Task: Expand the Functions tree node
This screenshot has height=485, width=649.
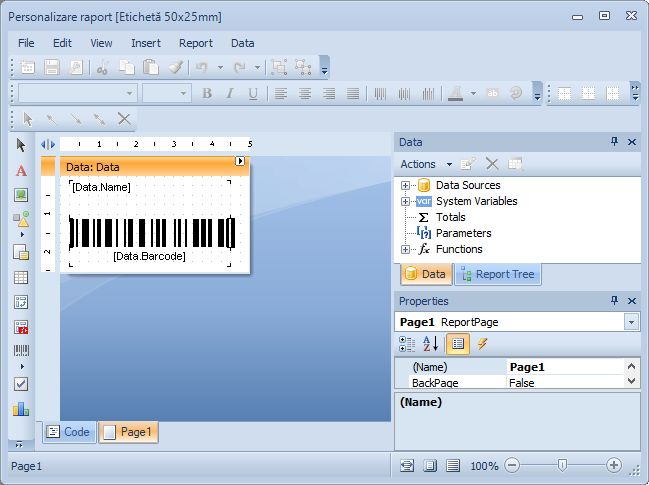Action: point(406,249)
